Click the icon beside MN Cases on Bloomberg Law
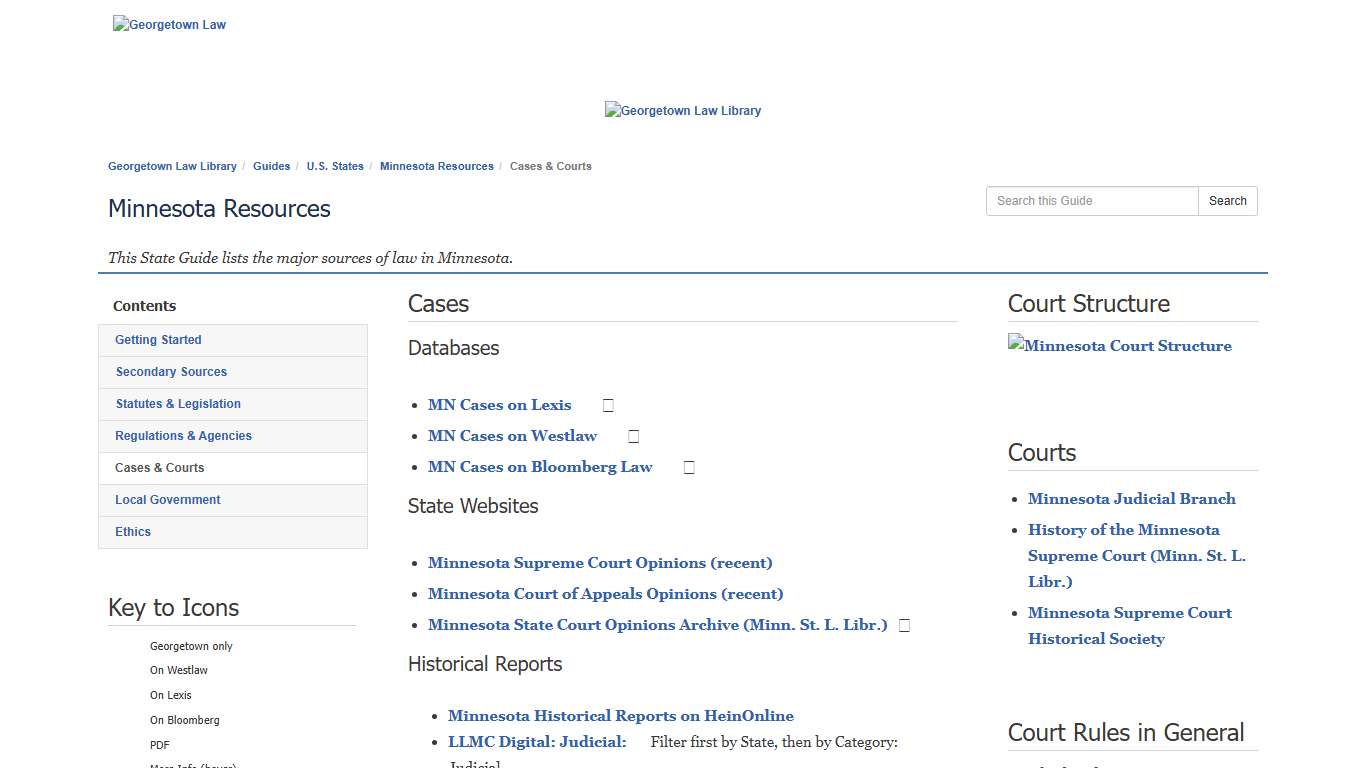 point(688,466)
